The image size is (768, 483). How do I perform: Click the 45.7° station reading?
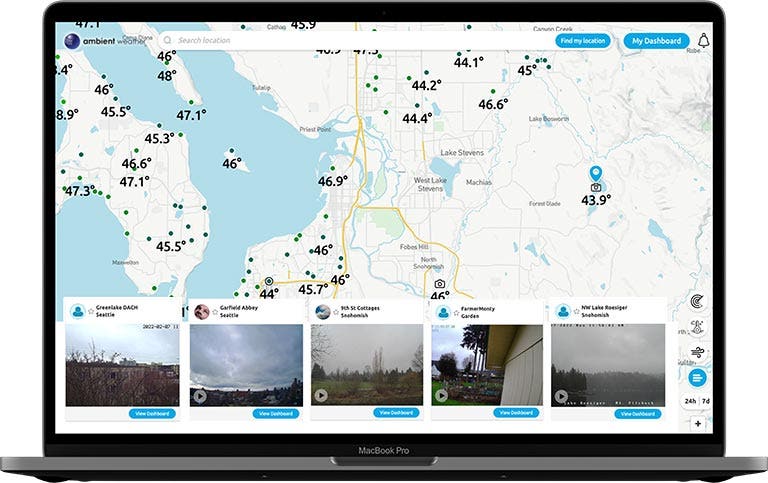click(x=313, y=289)
